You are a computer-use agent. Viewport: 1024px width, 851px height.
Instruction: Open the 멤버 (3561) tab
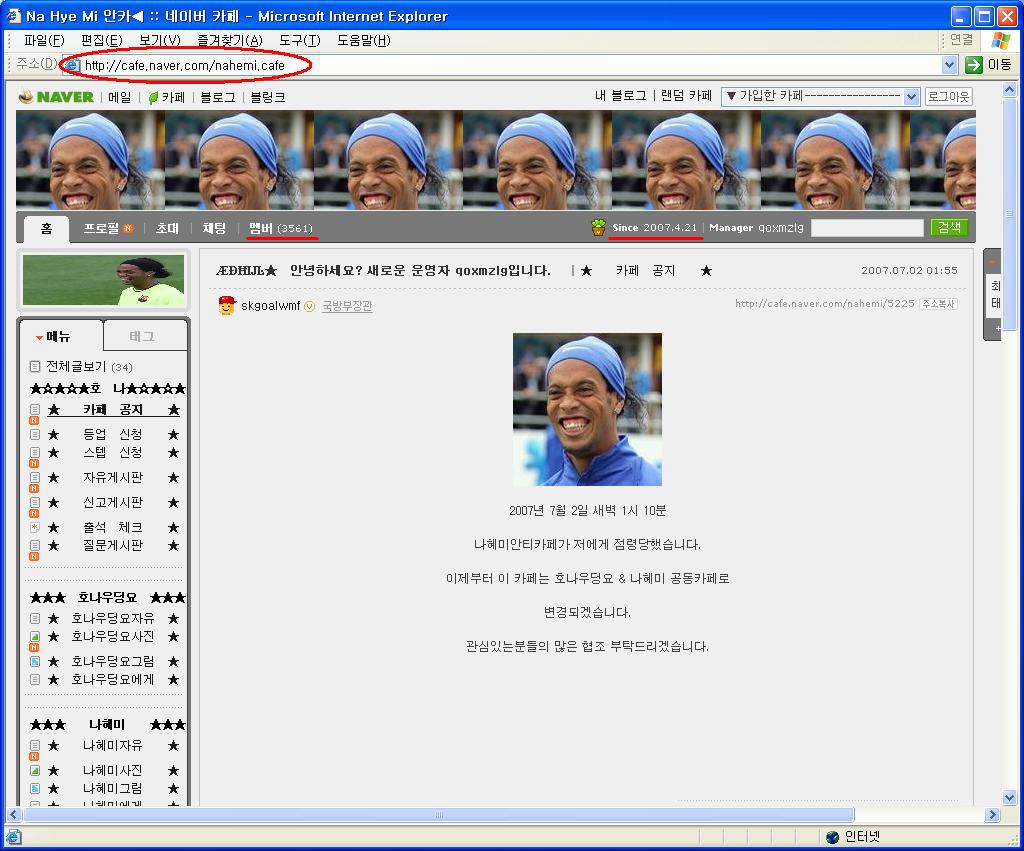[x=281, y=228]
